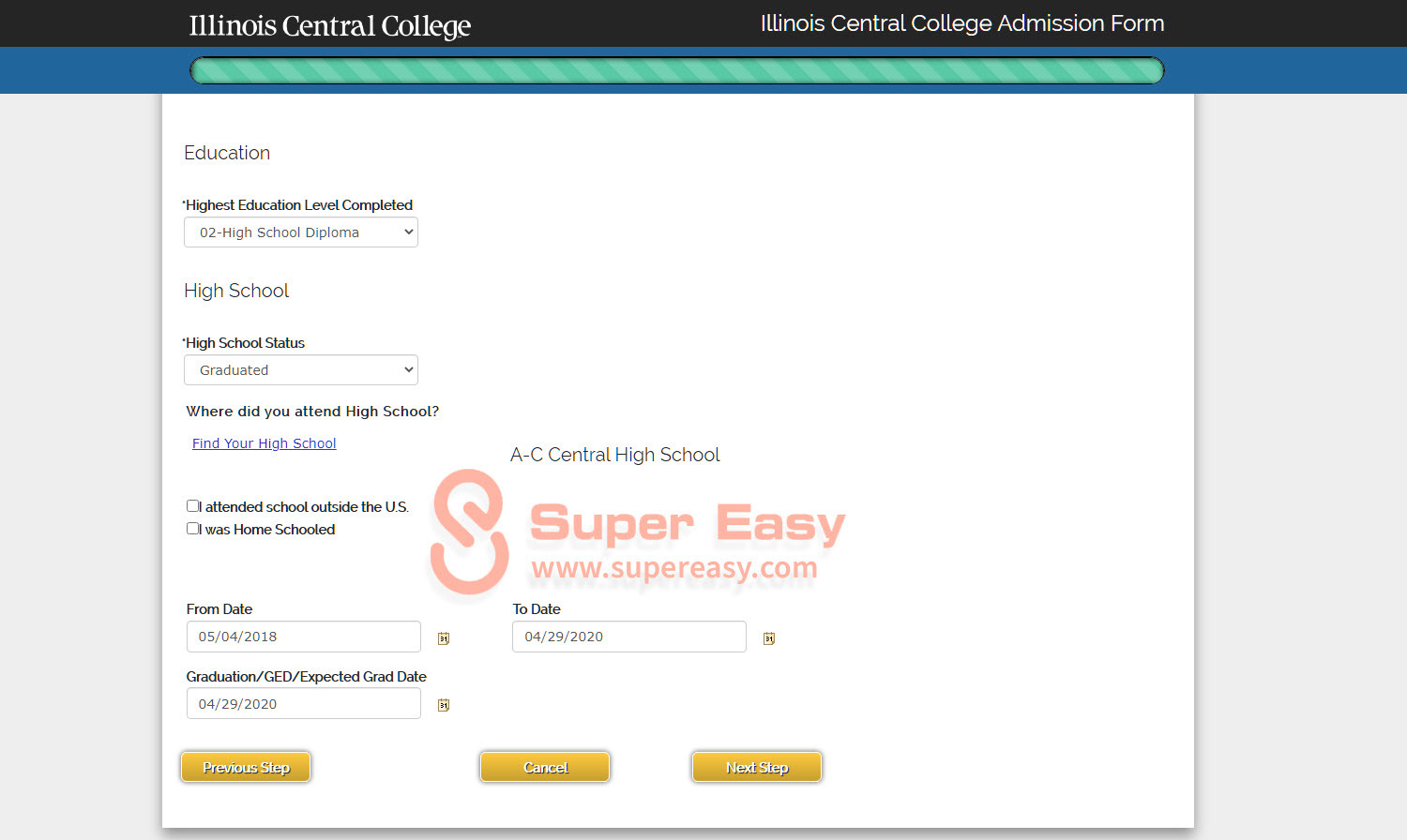
Task: Cancel the admission form
Action: click(x=545, y=767)
